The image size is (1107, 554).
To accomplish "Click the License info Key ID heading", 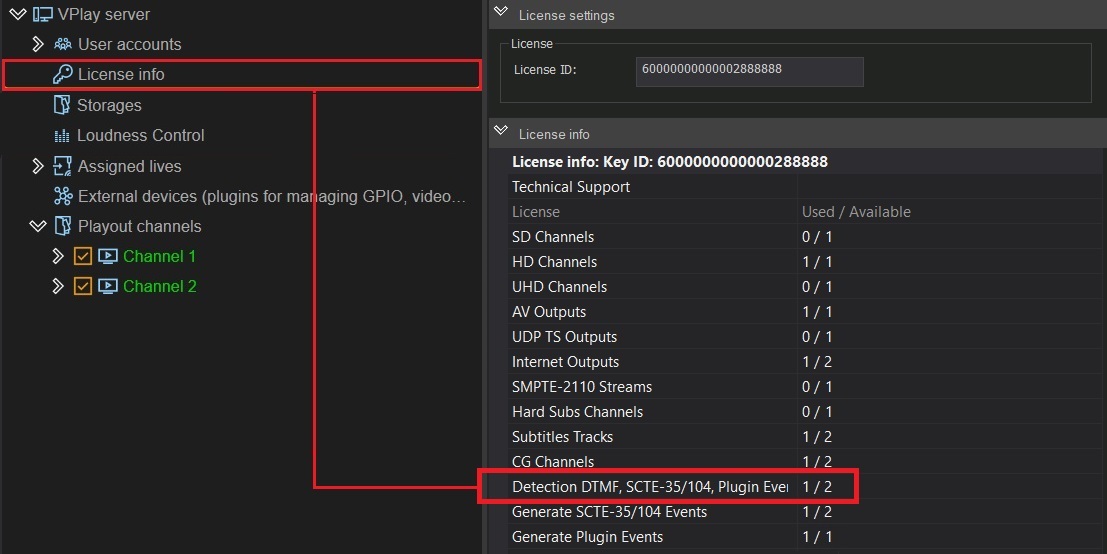I will click(x=669, y=162).
